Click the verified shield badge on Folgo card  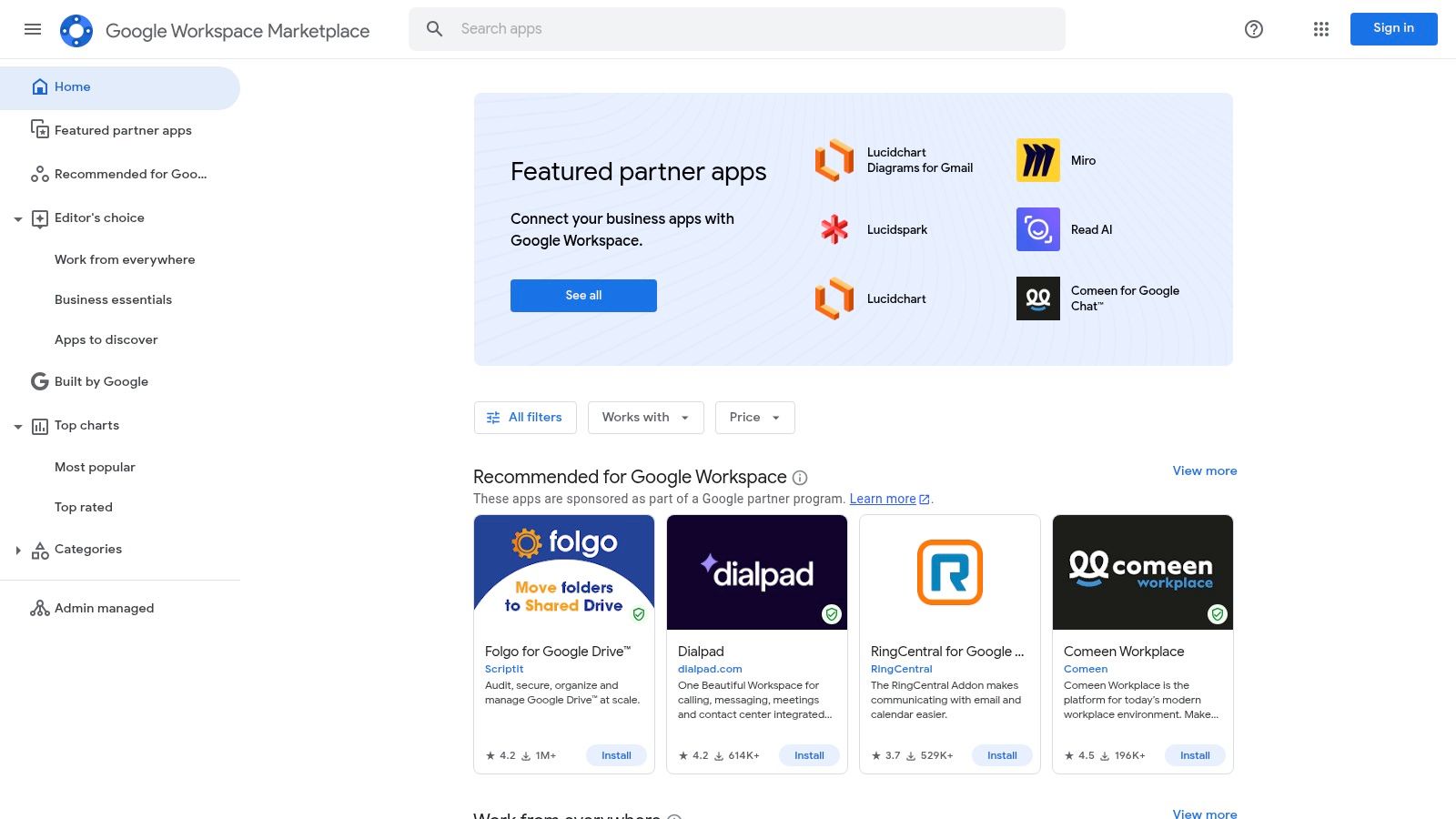click(639, 614)
